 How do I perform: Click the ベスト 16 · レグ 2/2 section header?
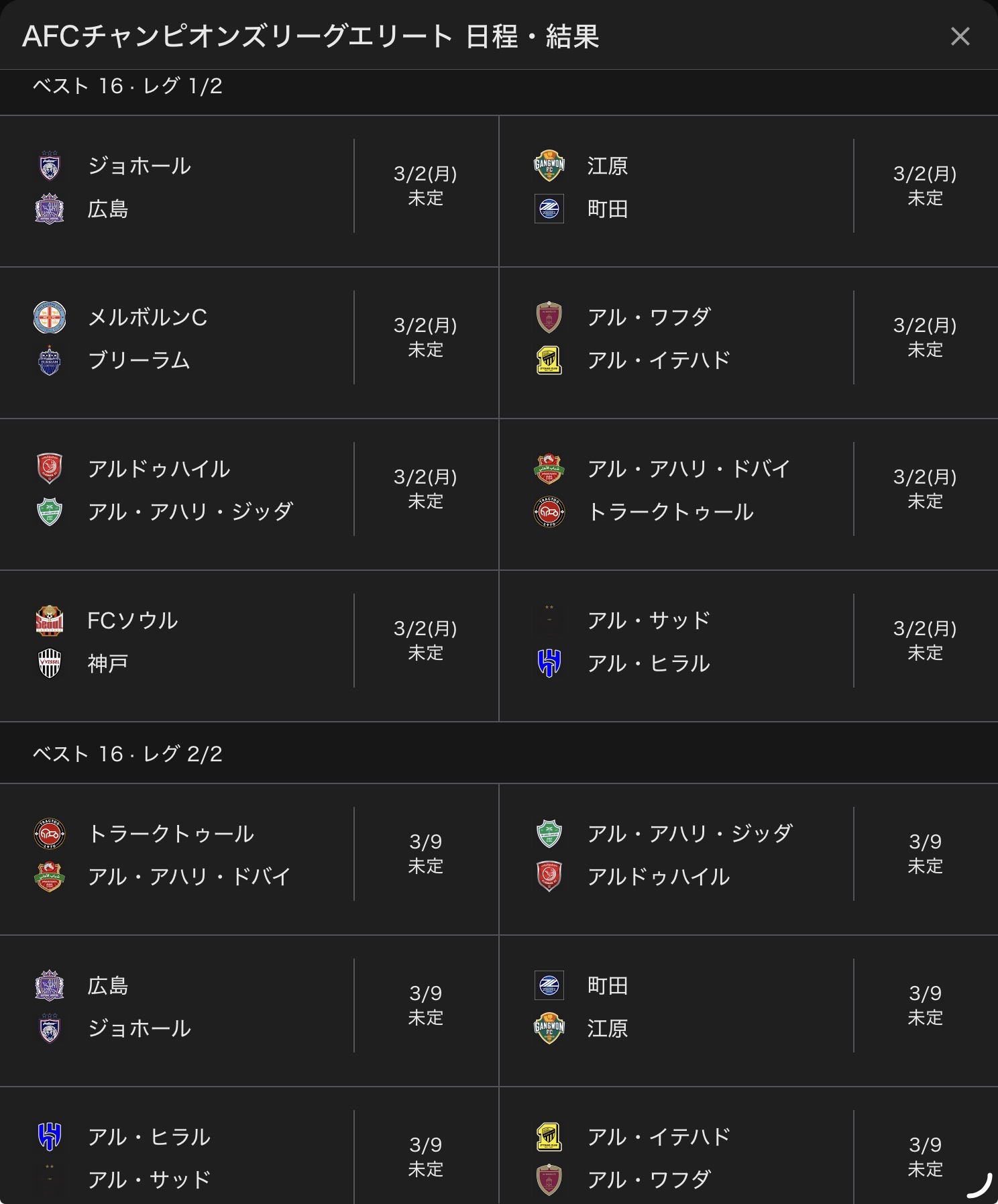127,754
